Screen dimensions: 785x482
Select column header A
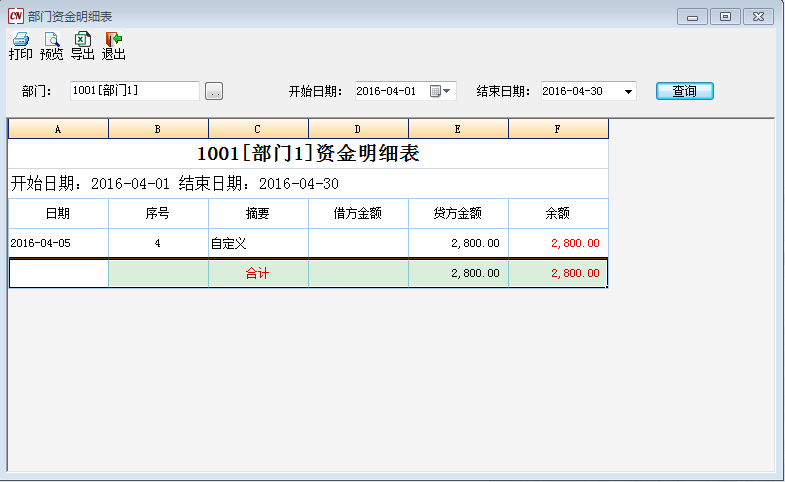coord(58,129)
